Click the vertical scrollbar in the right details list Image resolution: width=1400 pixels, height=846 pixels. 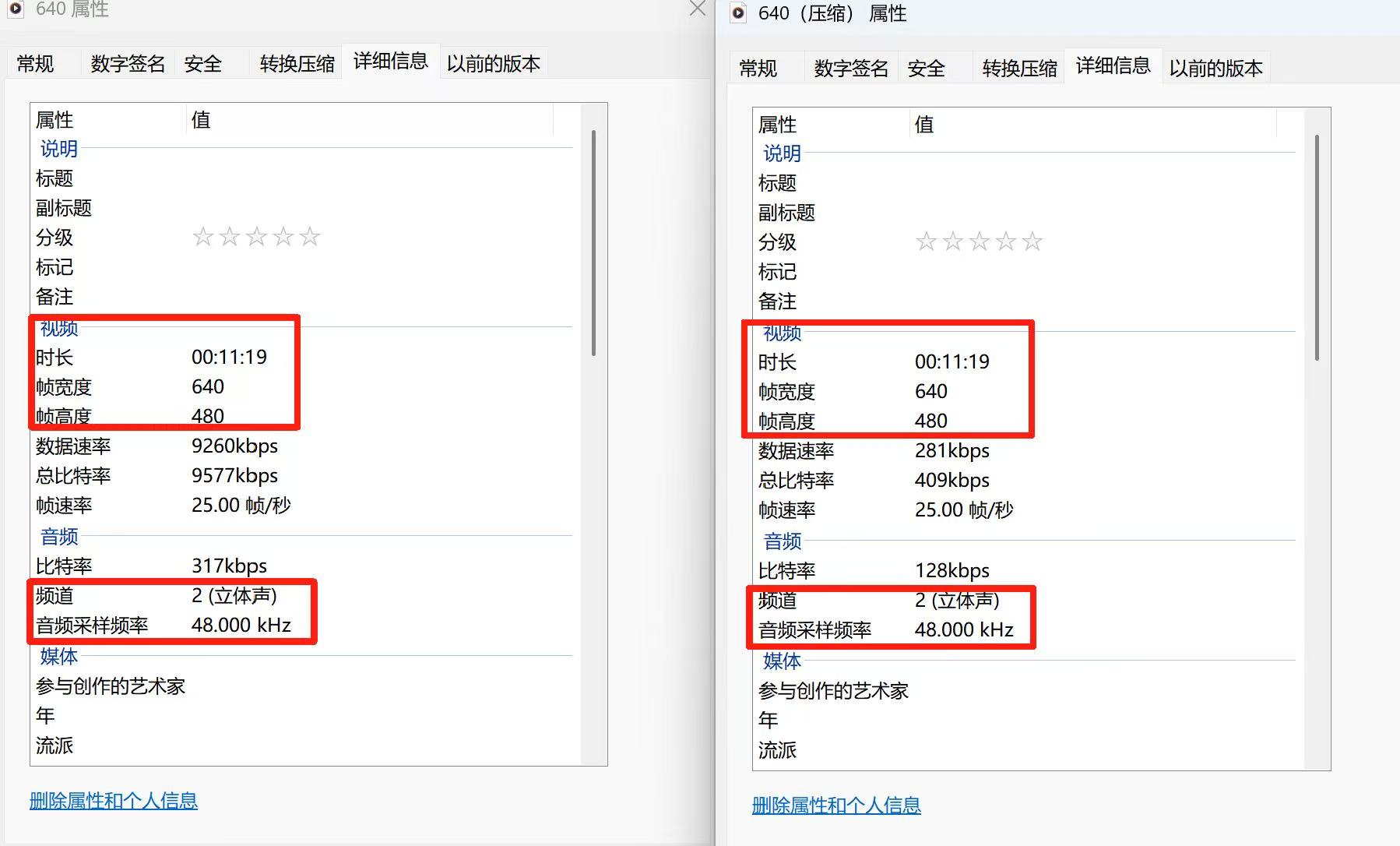1317,248
